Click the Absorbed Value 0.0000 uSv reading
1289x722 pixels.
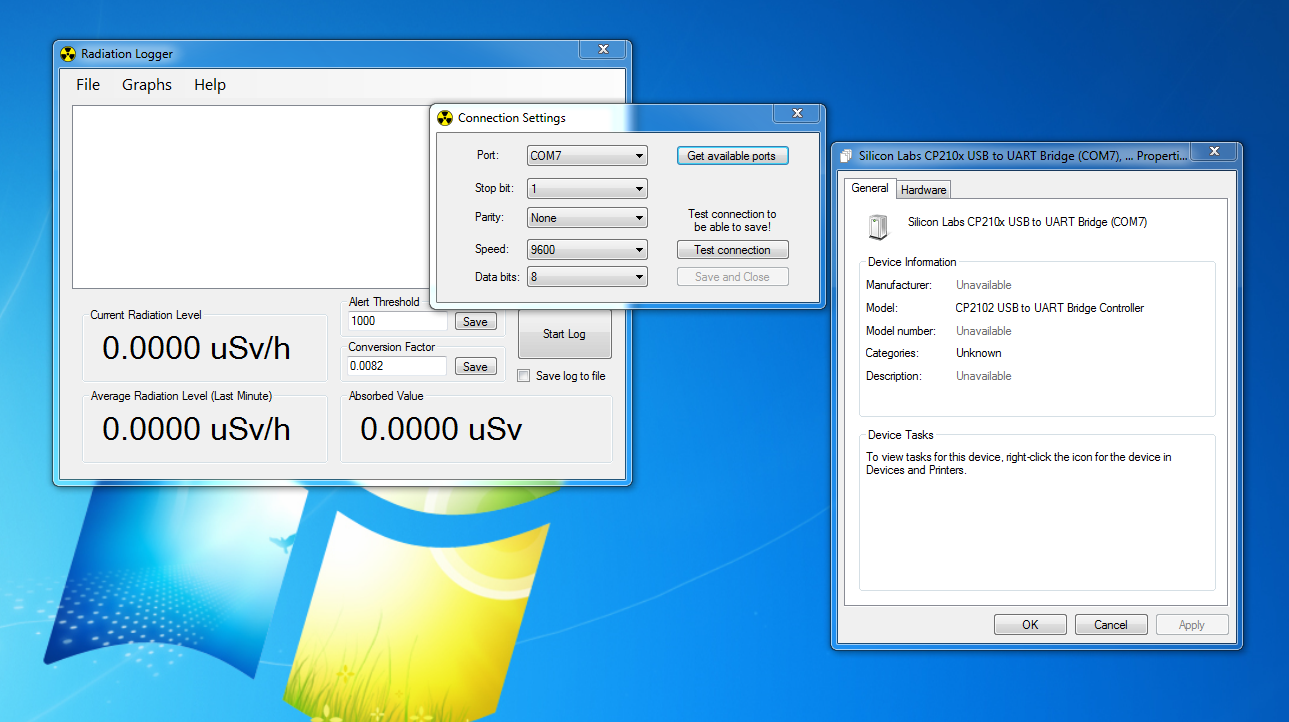[441, 429]
